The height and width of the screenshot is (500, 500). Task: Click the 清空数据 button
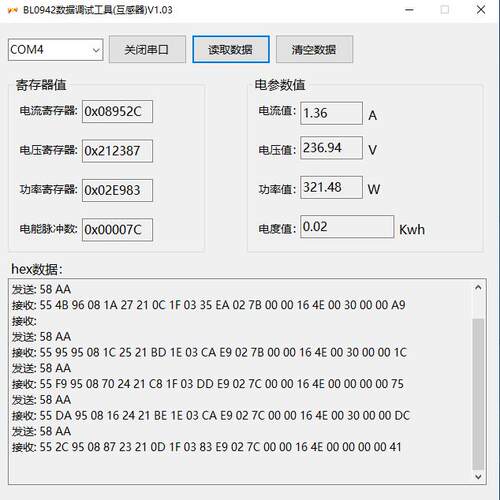314,50
